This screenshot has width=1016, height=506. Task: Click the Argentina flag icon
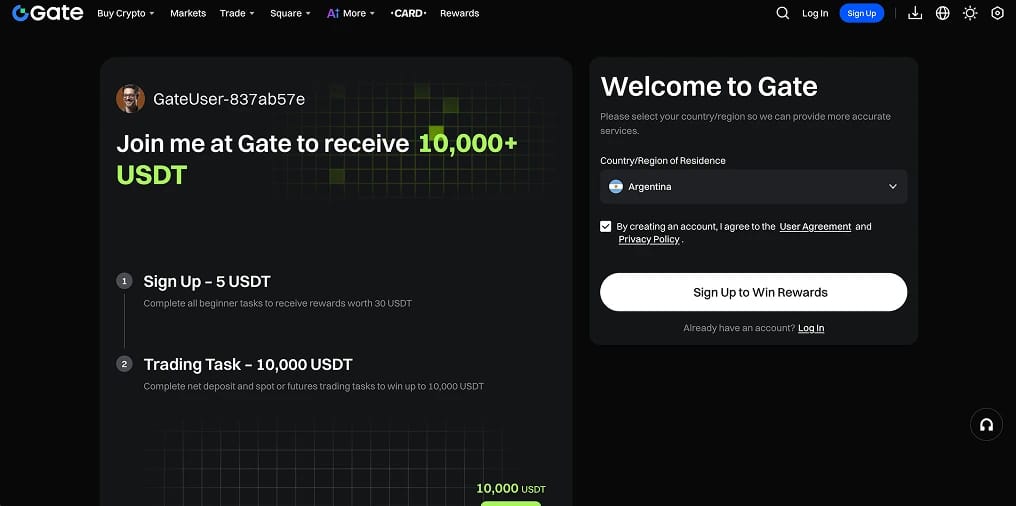tap(616, 187)
